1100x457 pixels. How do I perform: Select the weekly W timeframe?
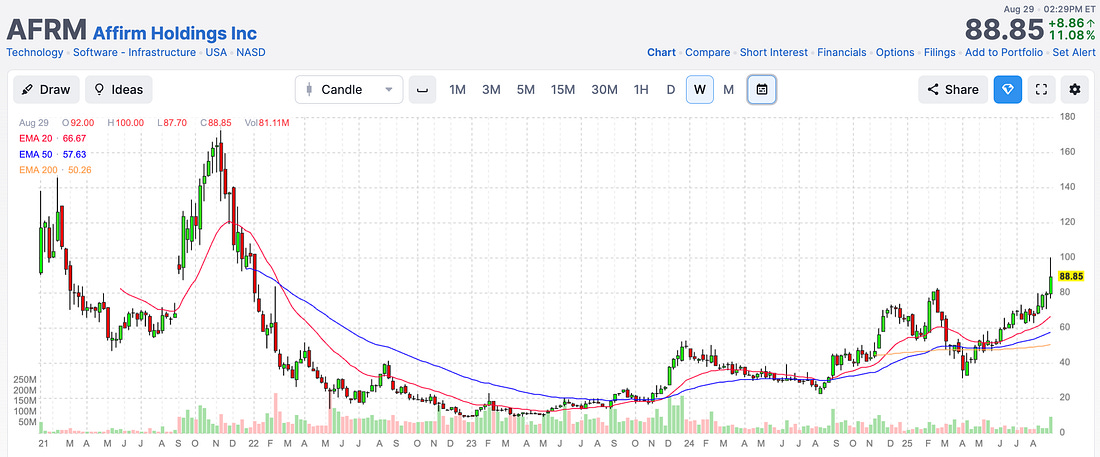click(699, 90)
